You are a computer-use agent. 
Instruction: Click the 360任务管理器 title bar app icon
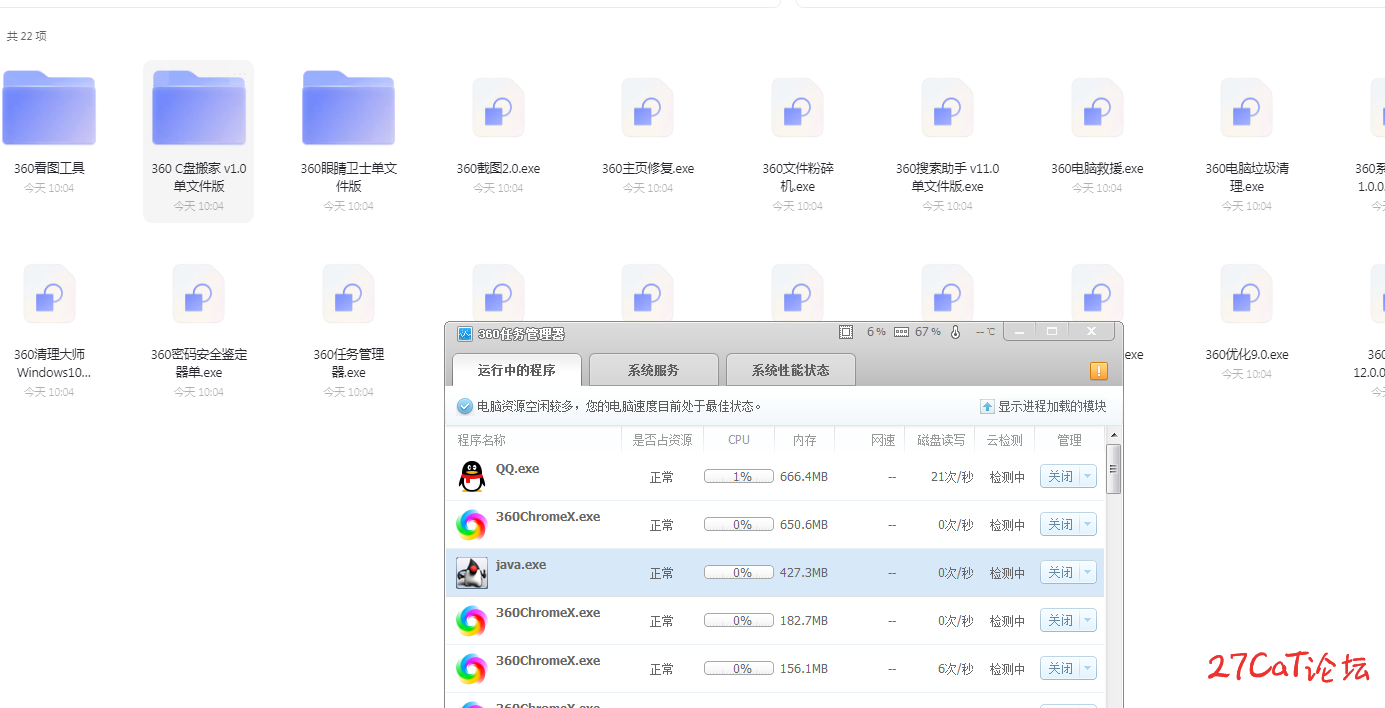tap(465, 334)
